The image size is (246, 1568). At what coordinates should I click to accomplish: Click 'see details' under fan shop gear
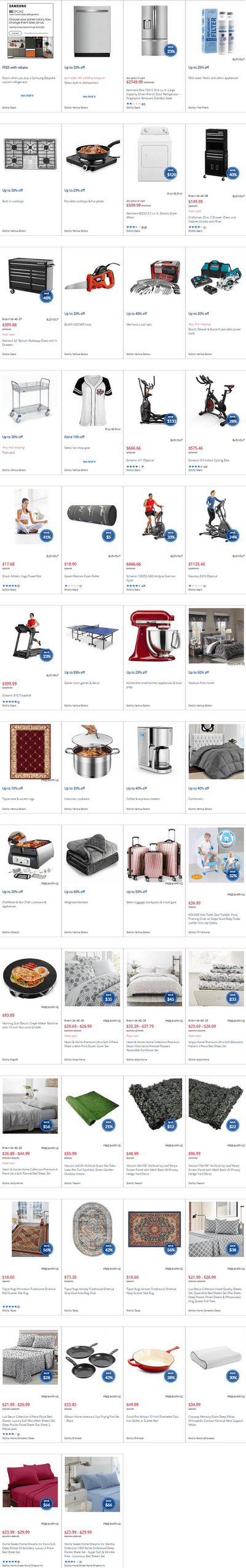(89, 461)
